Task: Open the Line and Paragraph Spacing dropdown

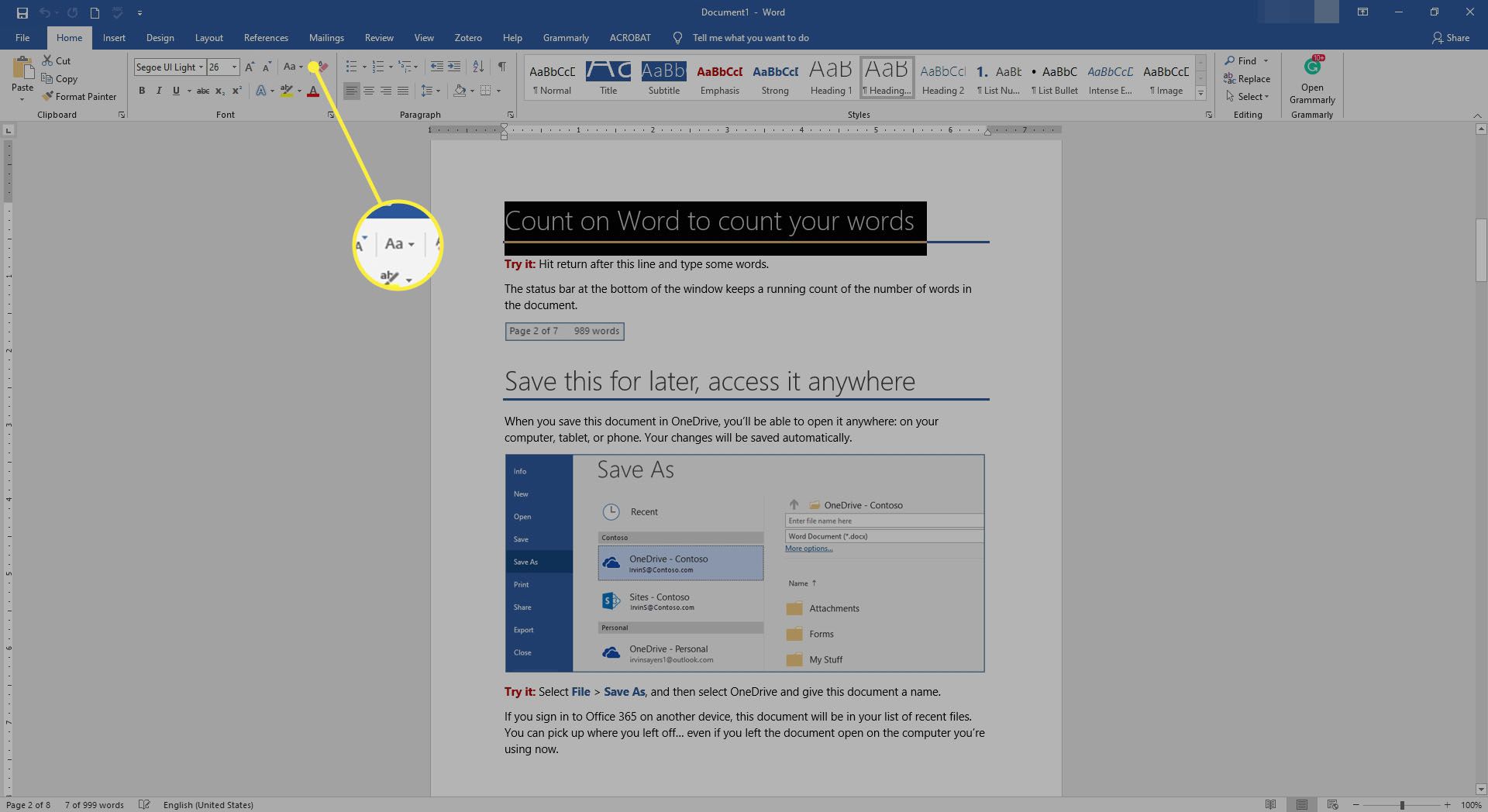Action: click(430, 91)
